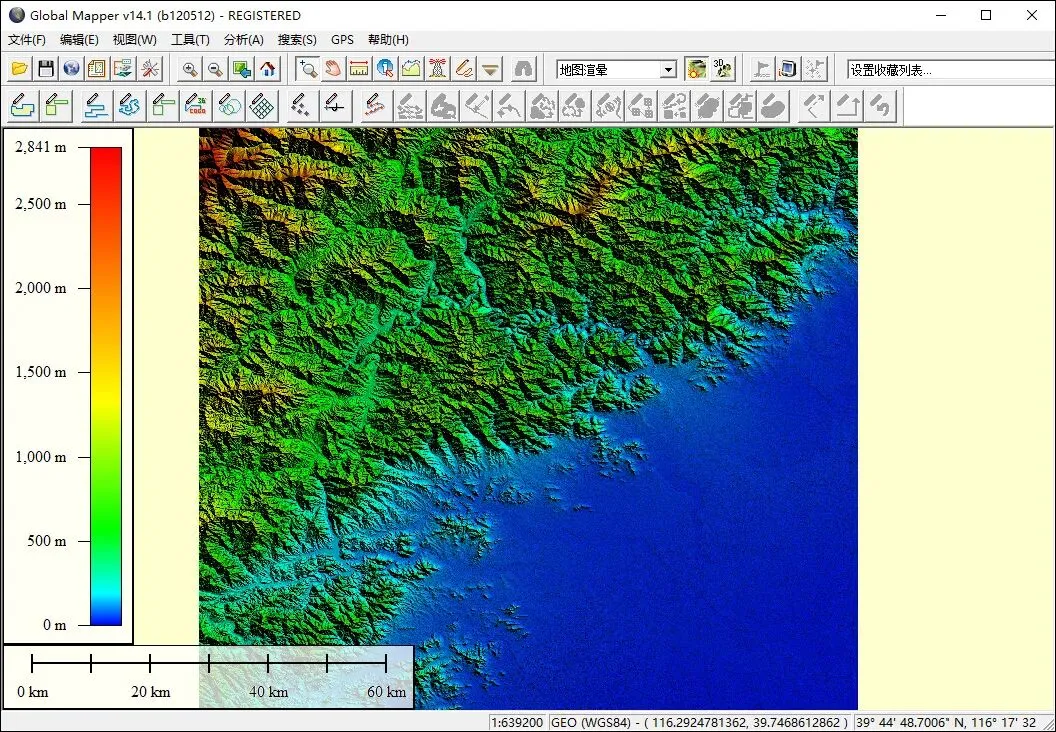Screen dimensions: 1056x732
Task: Open the 分析(A) menu
Action: 243,40
